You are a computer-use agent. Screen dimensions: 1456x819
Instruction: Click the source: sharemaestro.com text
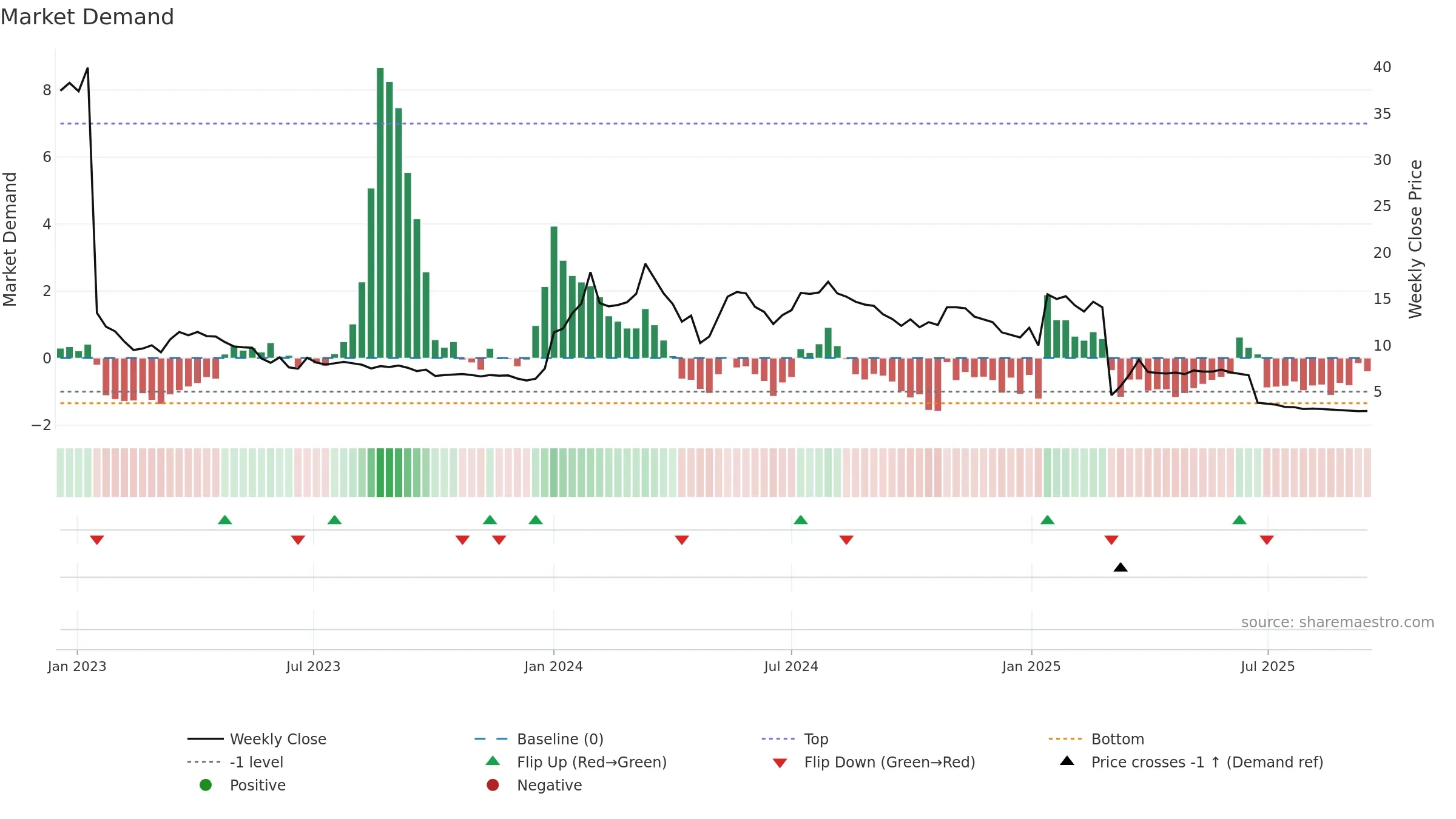coord(1338,622)
